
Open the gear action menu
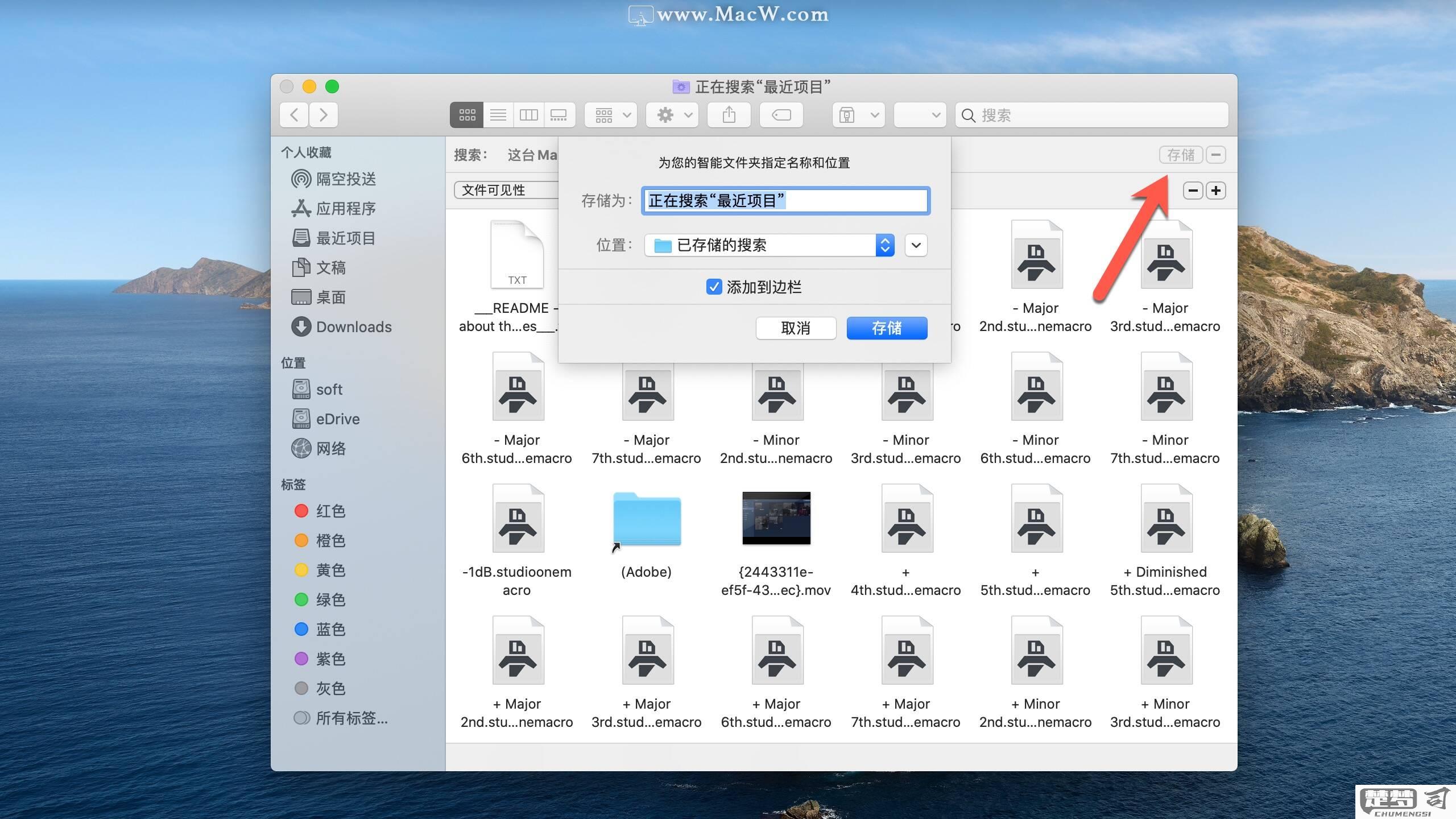tap(673, 115)
